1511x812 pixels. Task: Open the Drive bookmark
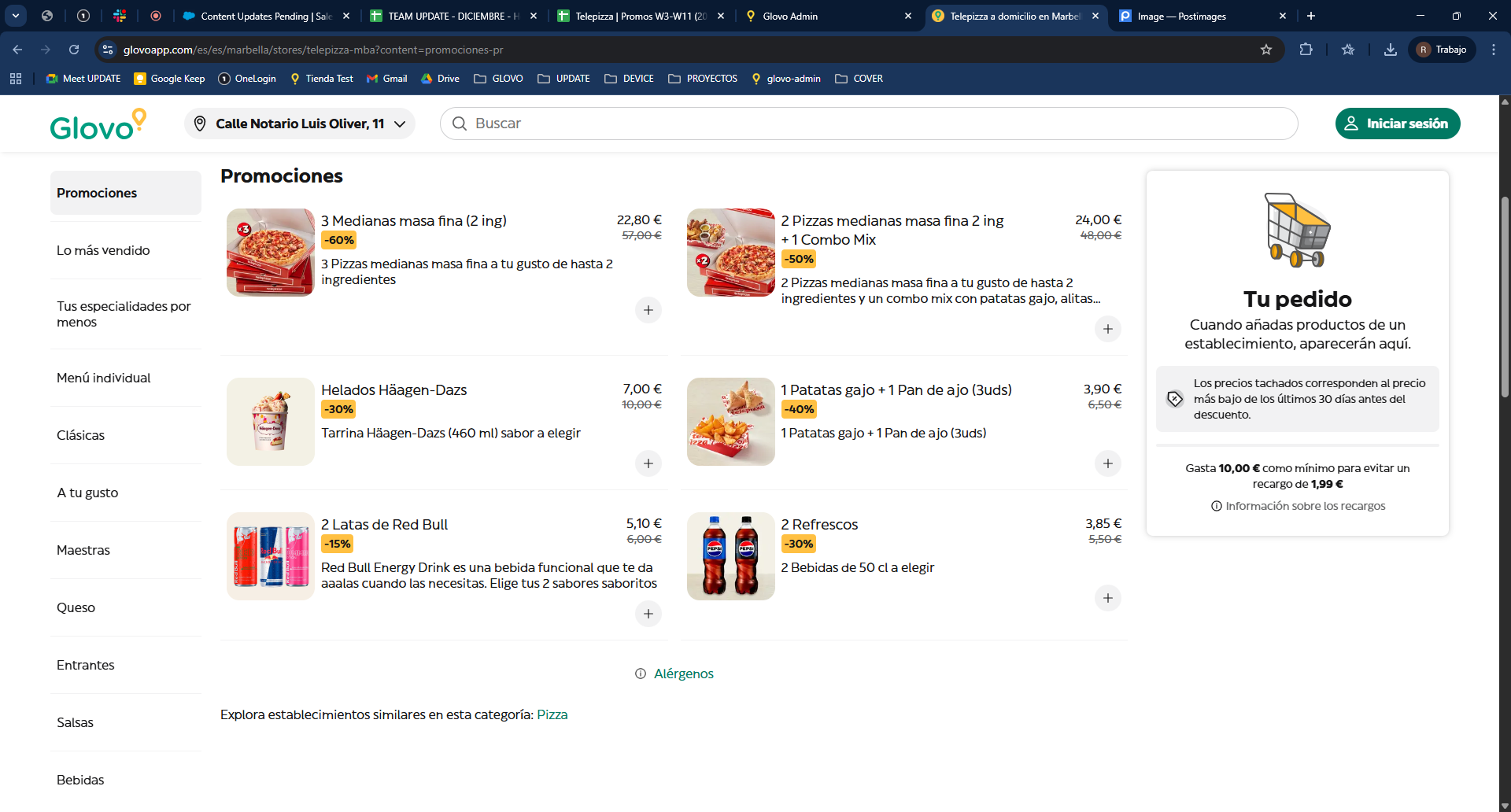(x=441, y=79)
